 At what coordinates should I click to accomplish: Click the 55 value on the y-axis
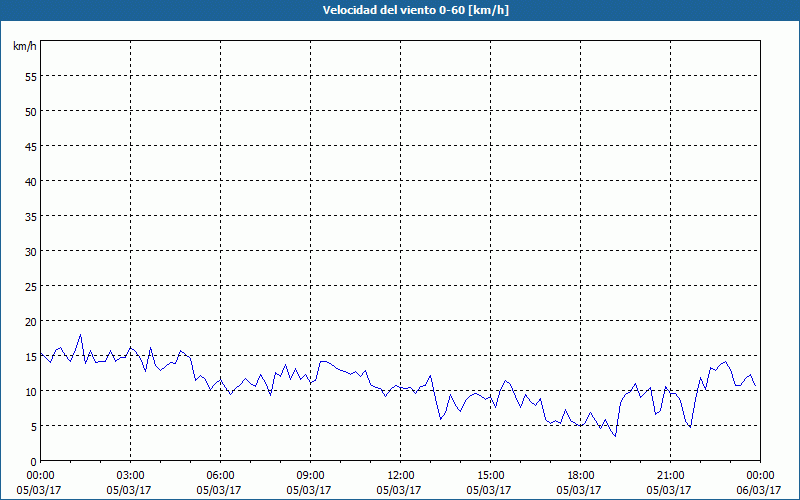31,77
